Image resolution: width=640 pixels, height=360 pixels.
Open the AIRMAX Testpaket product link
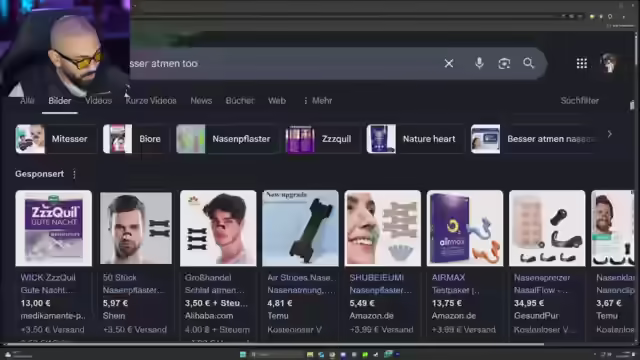[x=456, y=284]
